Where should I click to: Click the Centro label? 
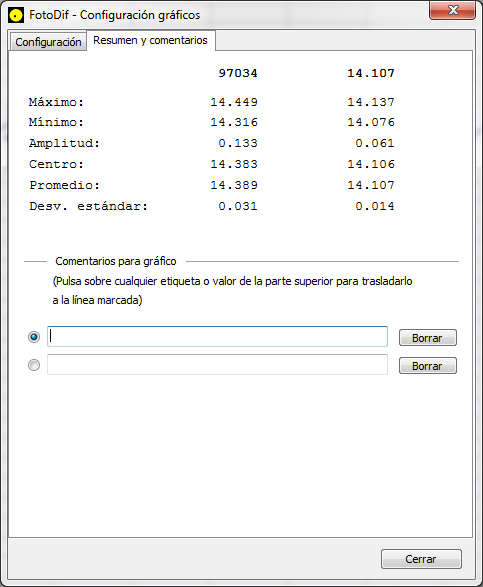coord(57,164)
